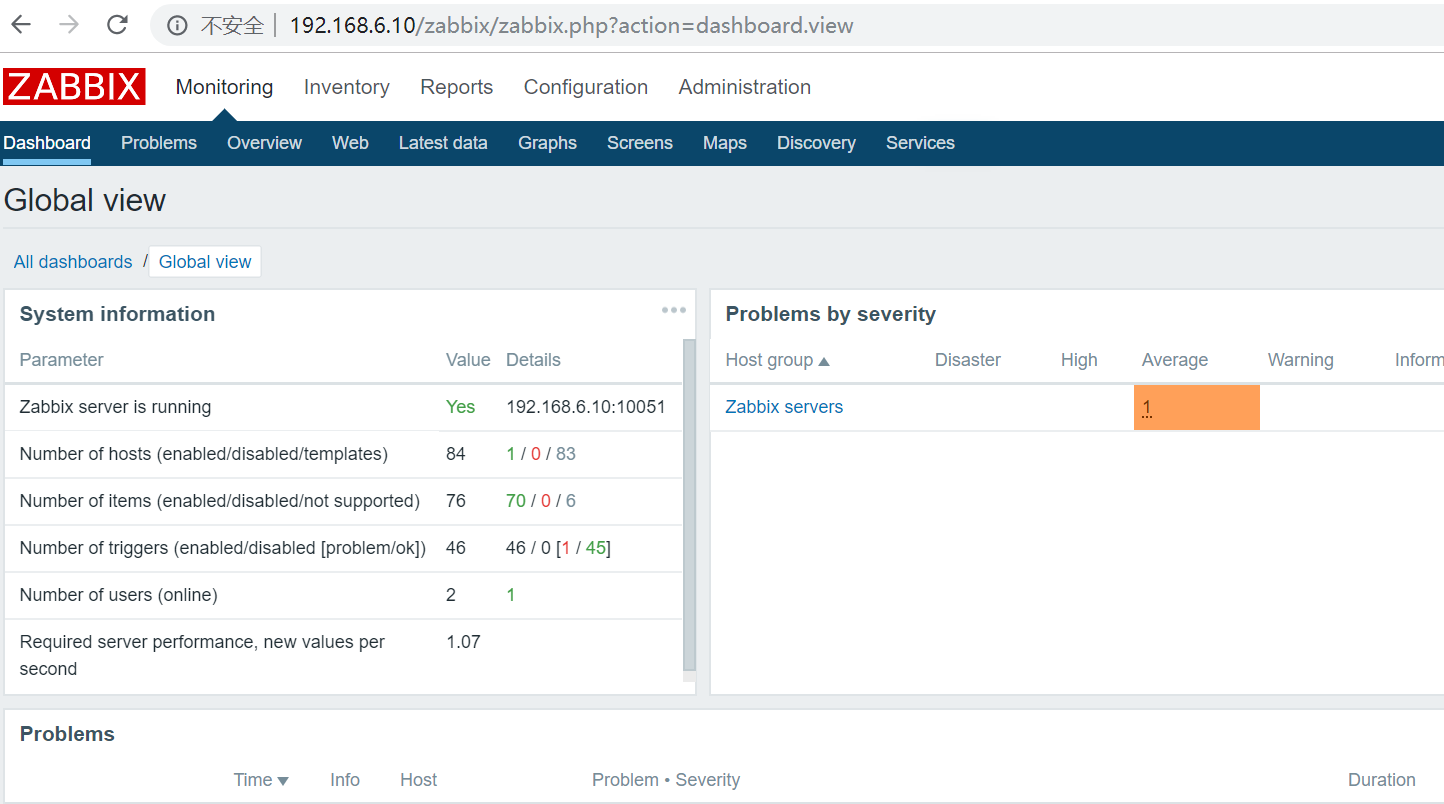
Task: Click the '76' items value
Action: point(456,501)
